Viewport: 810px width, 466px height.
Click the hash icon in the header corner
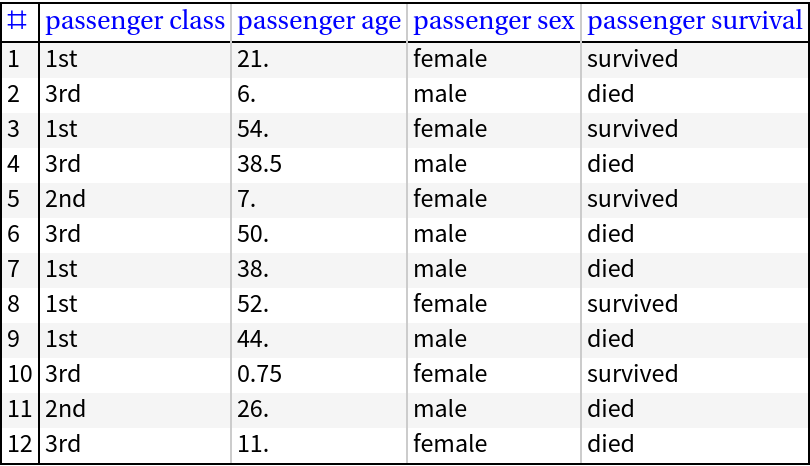18,21
